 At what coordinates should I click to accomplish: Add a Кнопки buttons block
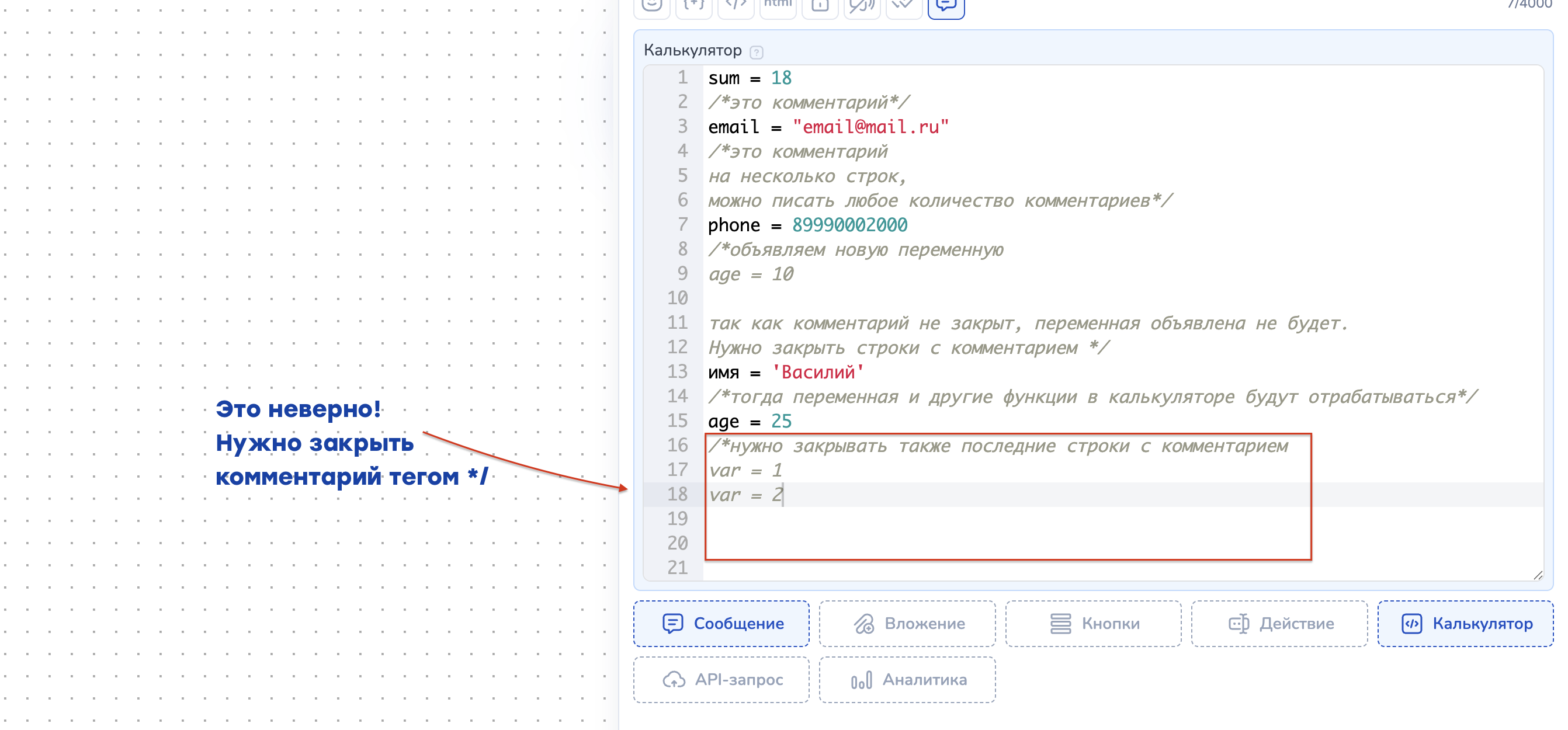(x=1093, y=624)
